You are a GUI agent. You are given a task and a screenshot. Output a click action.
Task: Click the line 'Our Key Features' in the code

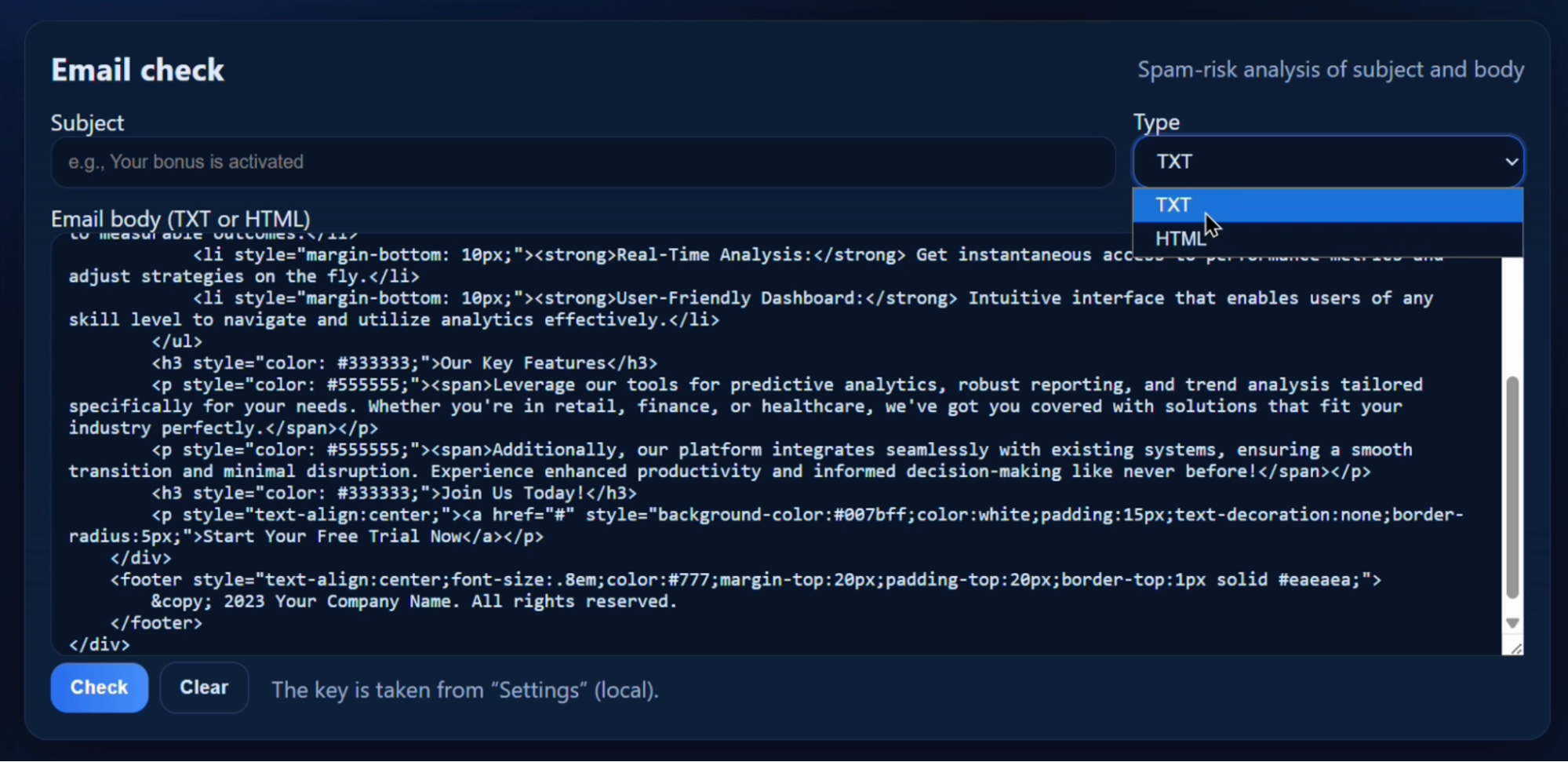(404, 363)
